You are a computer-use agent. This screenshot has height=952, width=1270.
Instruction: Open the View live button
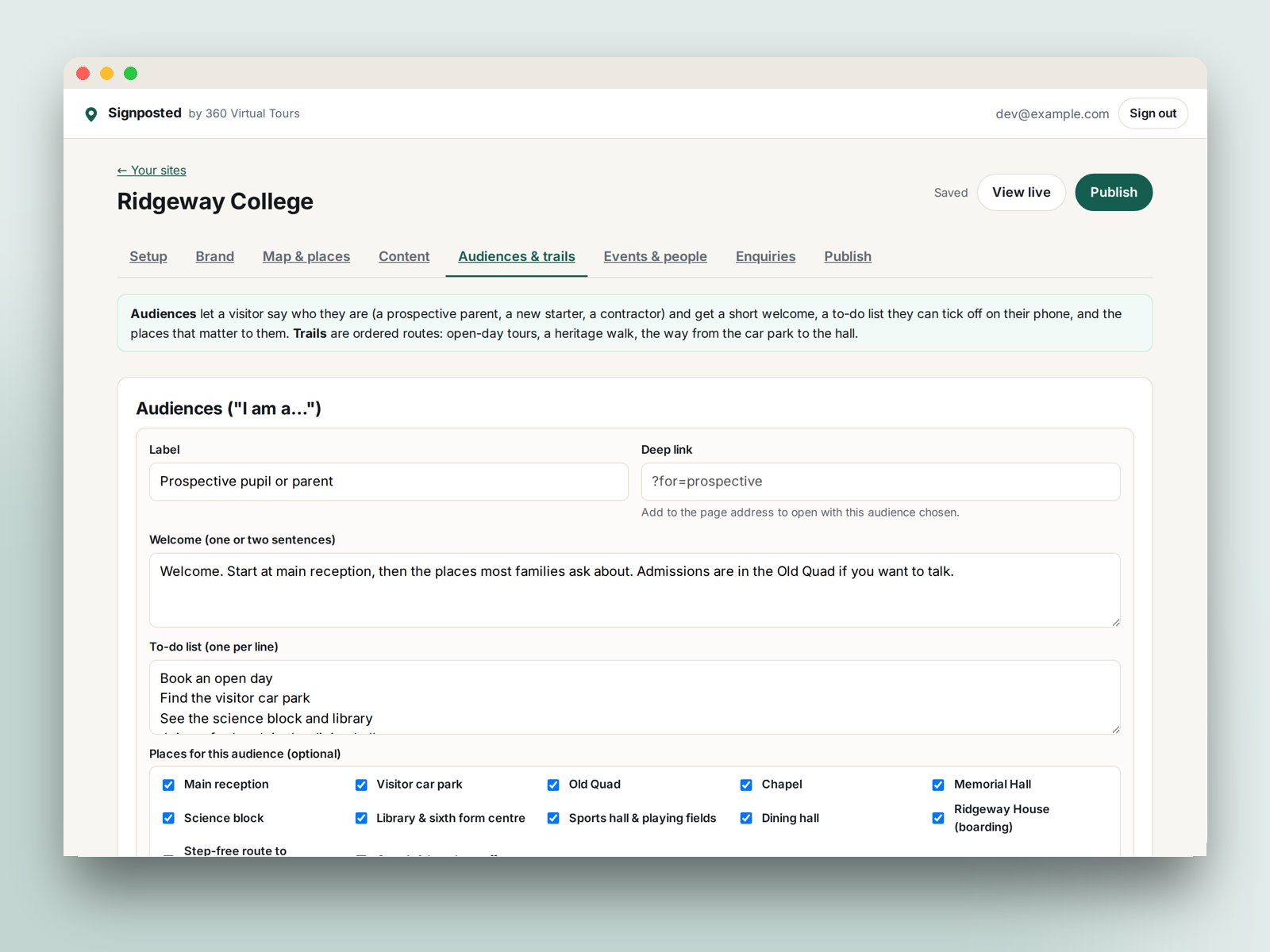(1021, 192)
